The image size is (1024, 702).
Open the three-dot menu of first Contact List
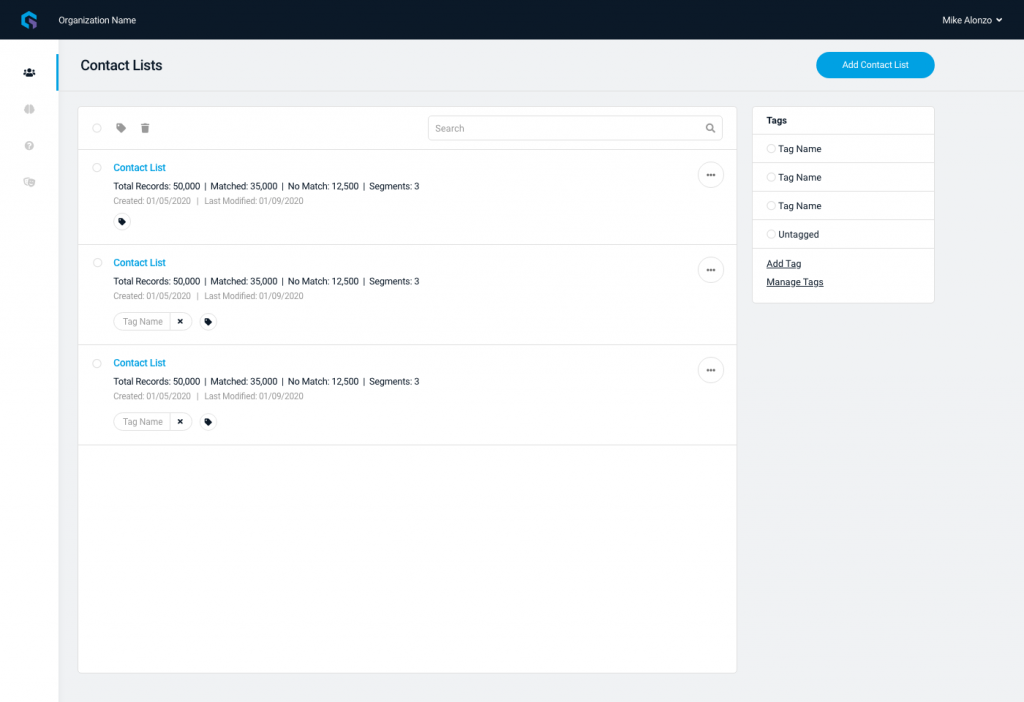coord(711,175)
